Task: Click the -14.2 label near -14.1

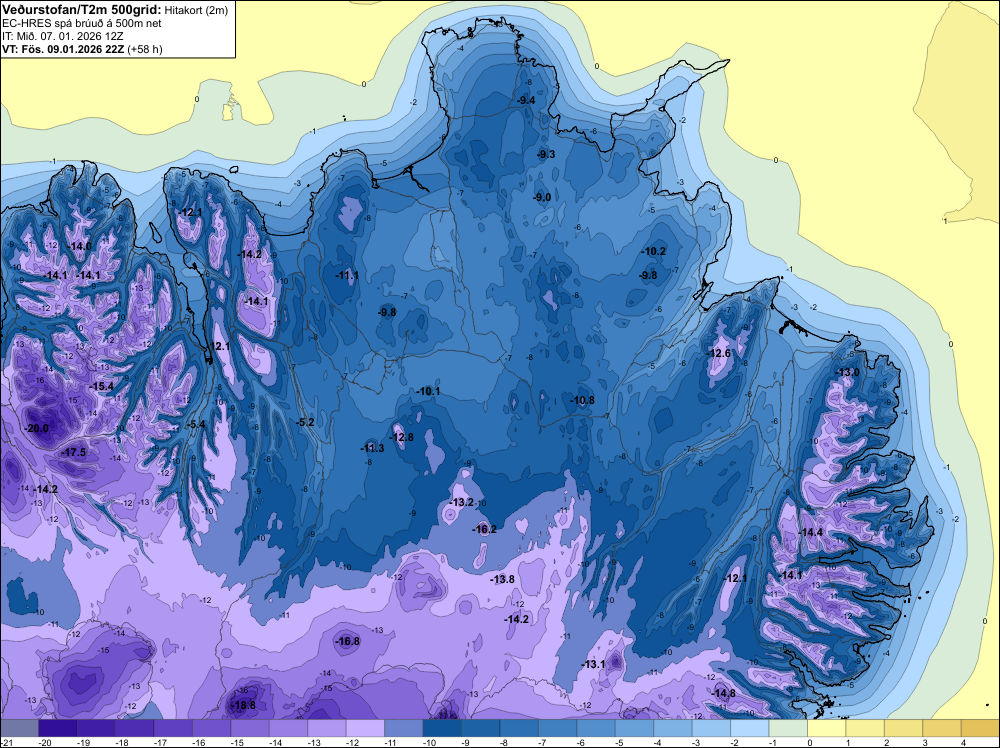Action: (x=250, y=254)
